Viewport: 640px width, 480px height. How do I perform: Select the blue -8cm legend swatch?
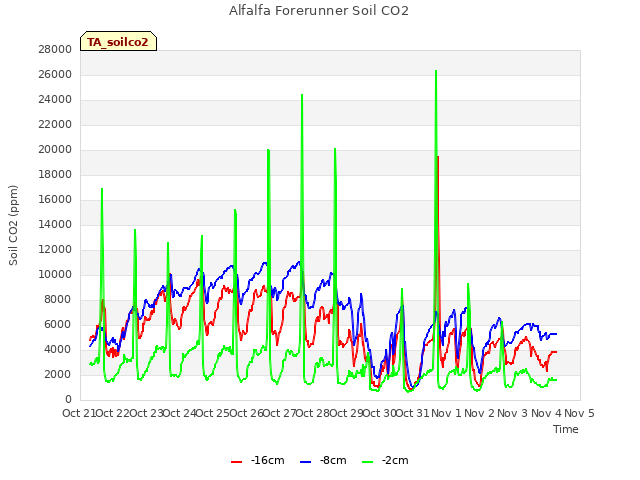point(305,461)
